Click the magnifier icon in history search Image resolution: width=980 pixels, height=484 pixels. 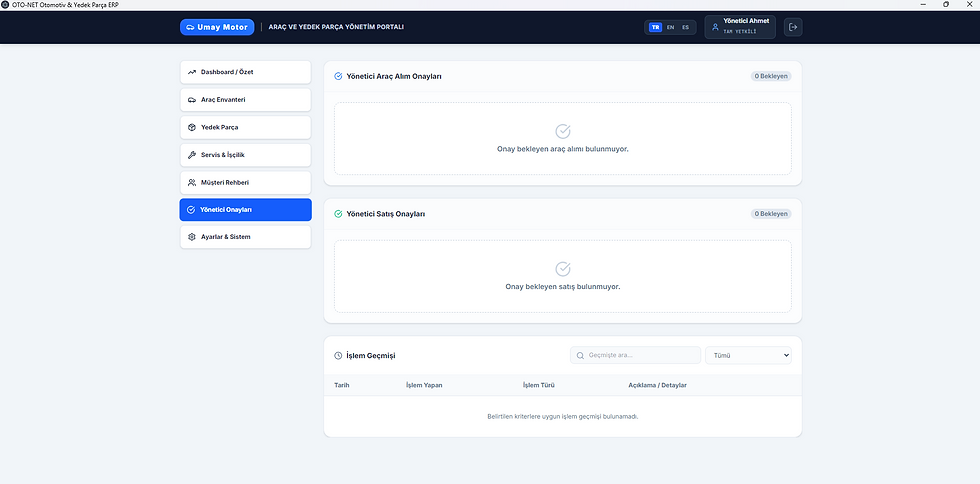(581, 355)
